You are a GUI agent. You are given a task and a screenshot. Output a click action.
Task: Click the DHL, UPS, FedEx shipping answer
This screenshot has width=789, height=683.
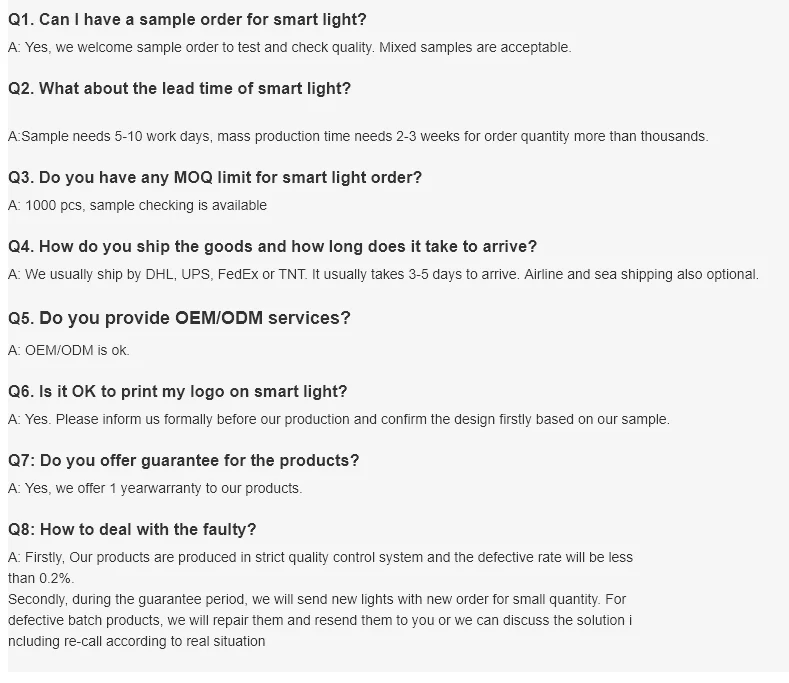click(x=383, y=274)
